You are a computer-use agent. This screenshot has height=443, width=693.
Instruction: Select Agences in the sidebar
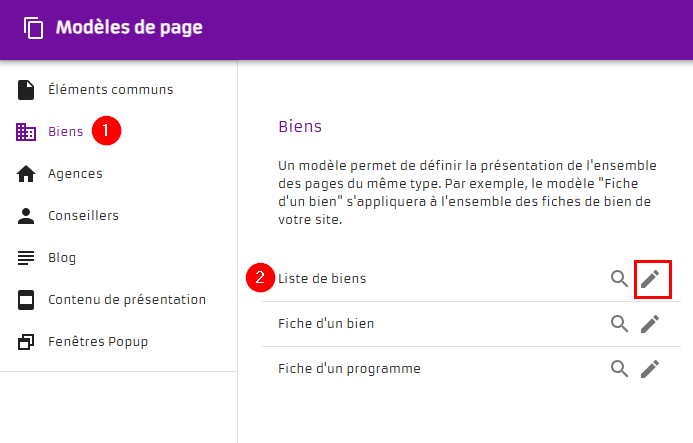75,174
